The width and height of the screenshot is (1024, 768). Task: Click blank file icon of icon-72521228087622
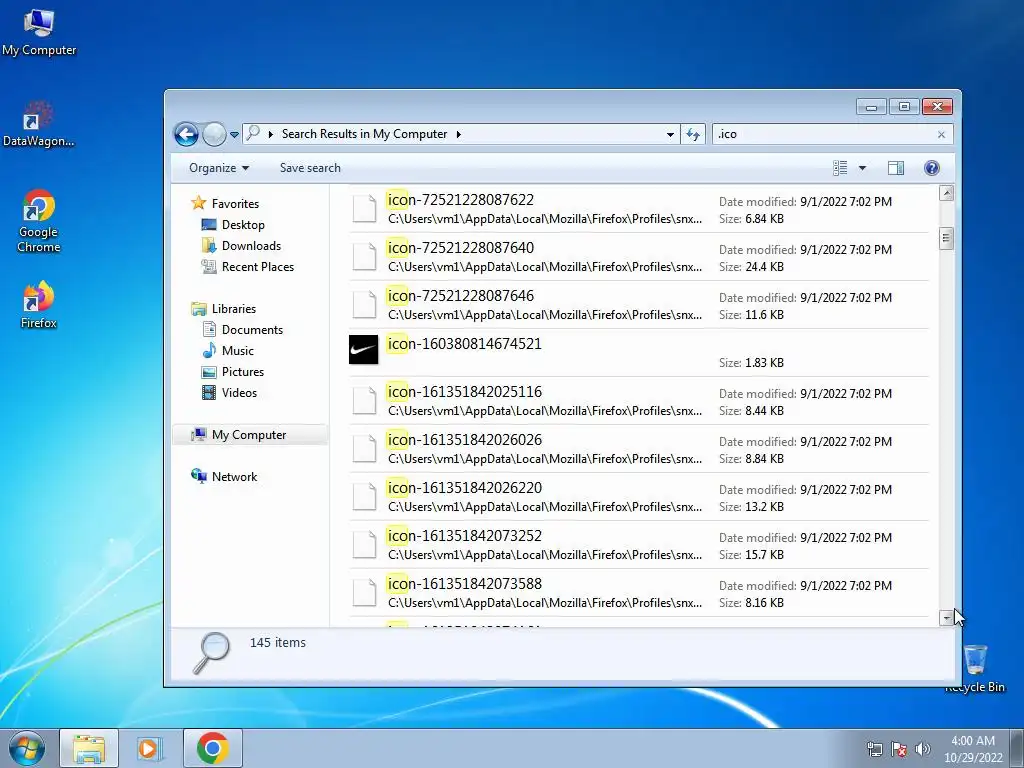click(364, 209)
